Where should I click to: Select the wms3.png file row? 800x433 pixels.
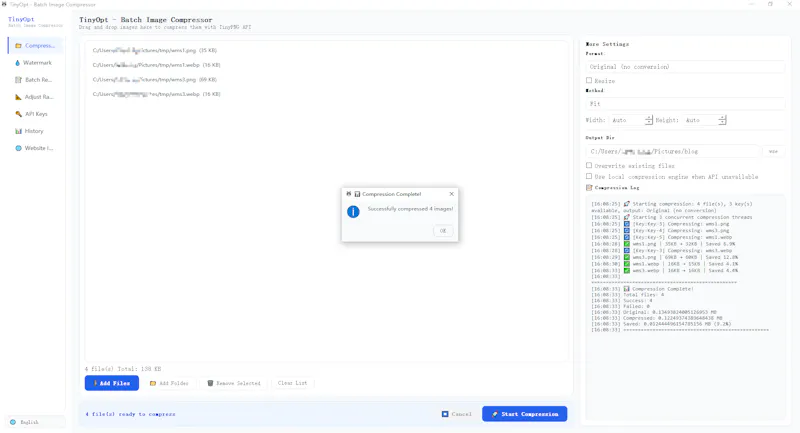326,80
